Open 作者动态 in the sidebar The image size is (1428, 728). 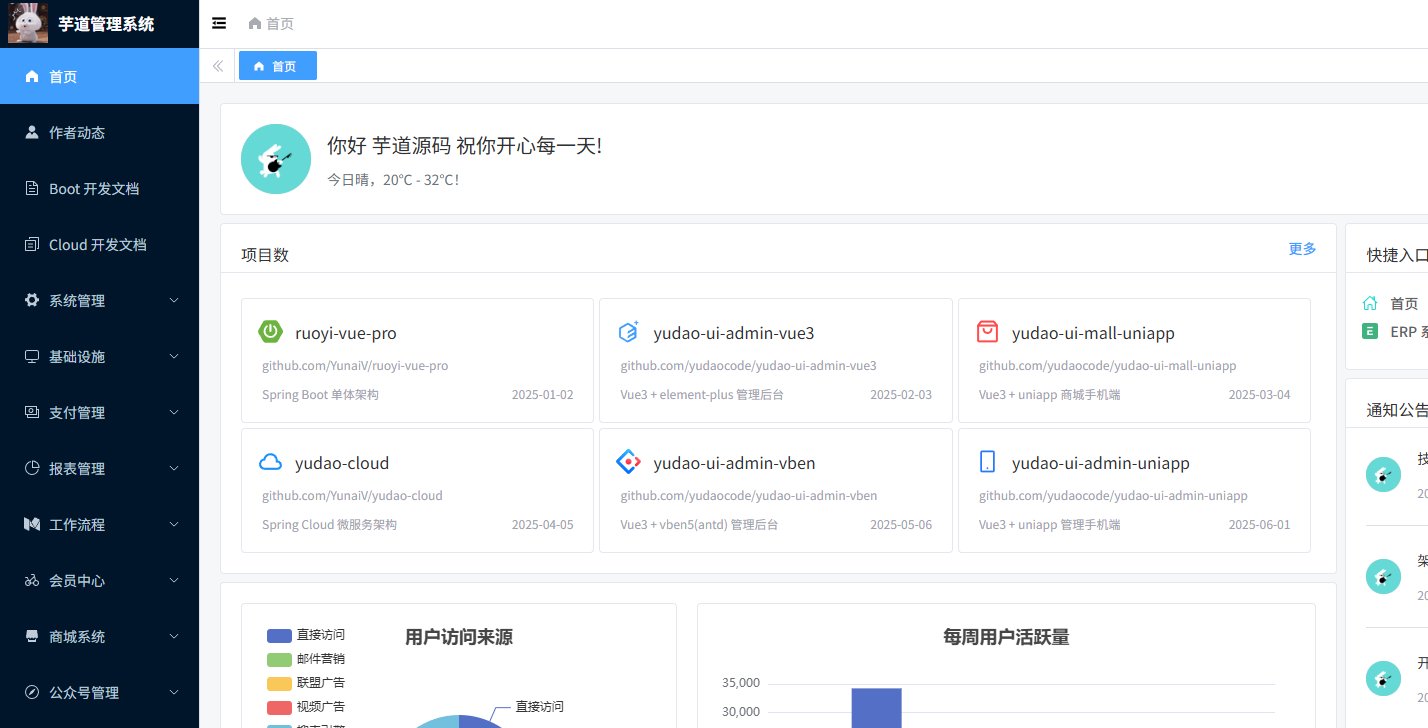[77, 132]
